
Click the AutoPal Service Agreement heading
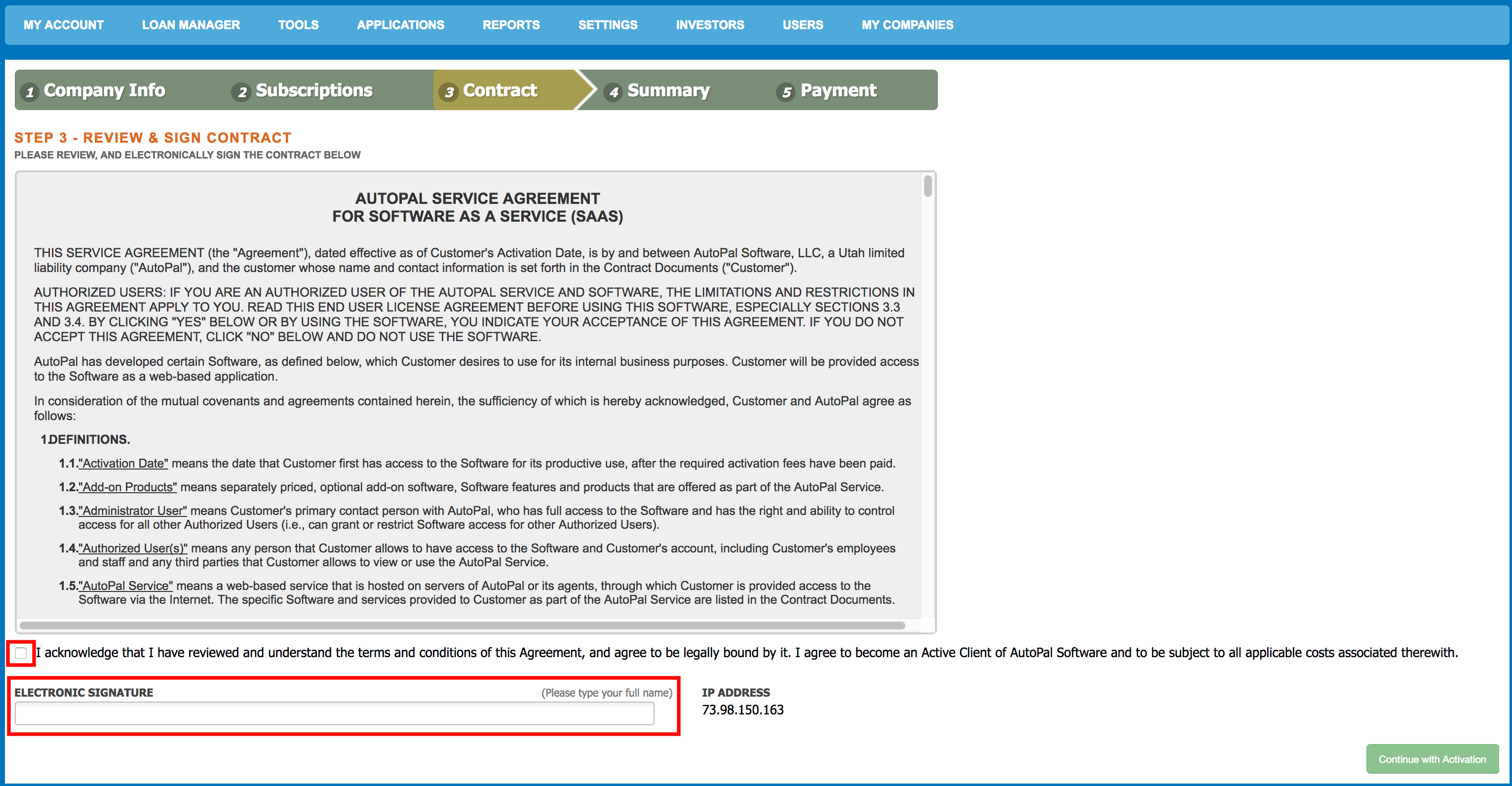478,207
